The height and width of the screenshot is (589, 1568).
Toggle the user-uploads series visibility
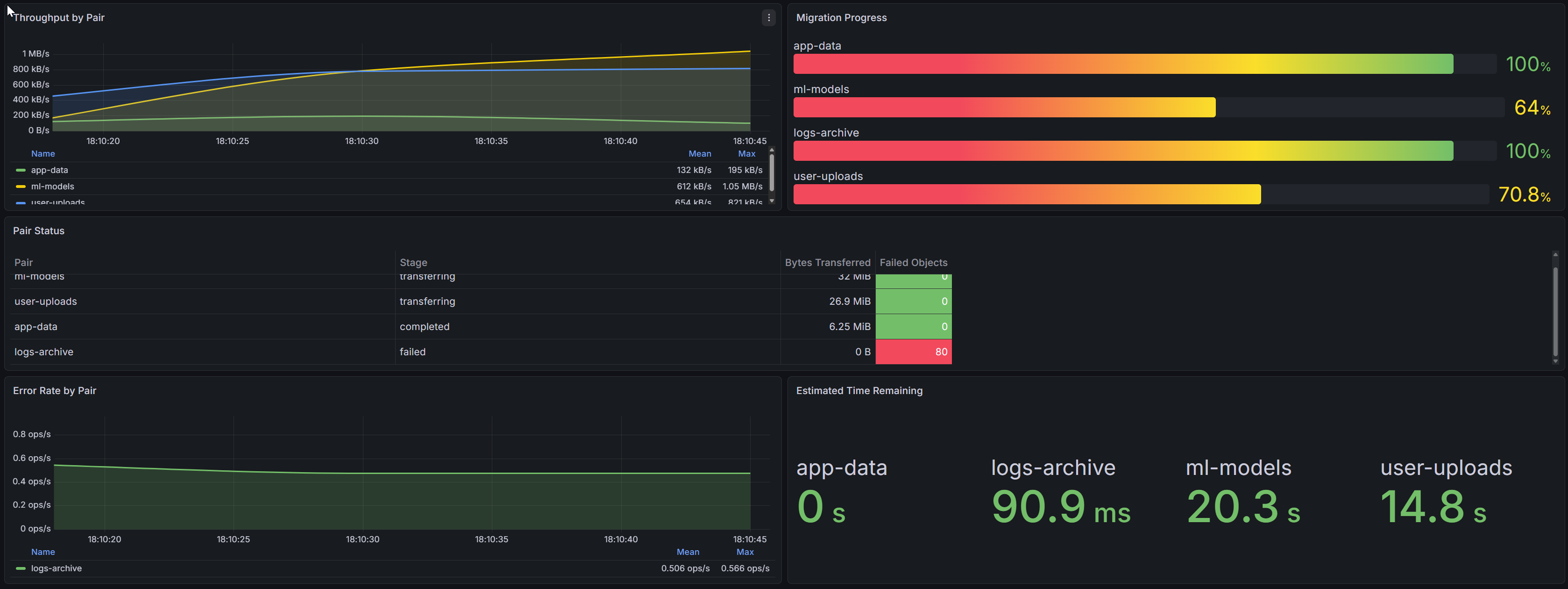pos(57,201)
